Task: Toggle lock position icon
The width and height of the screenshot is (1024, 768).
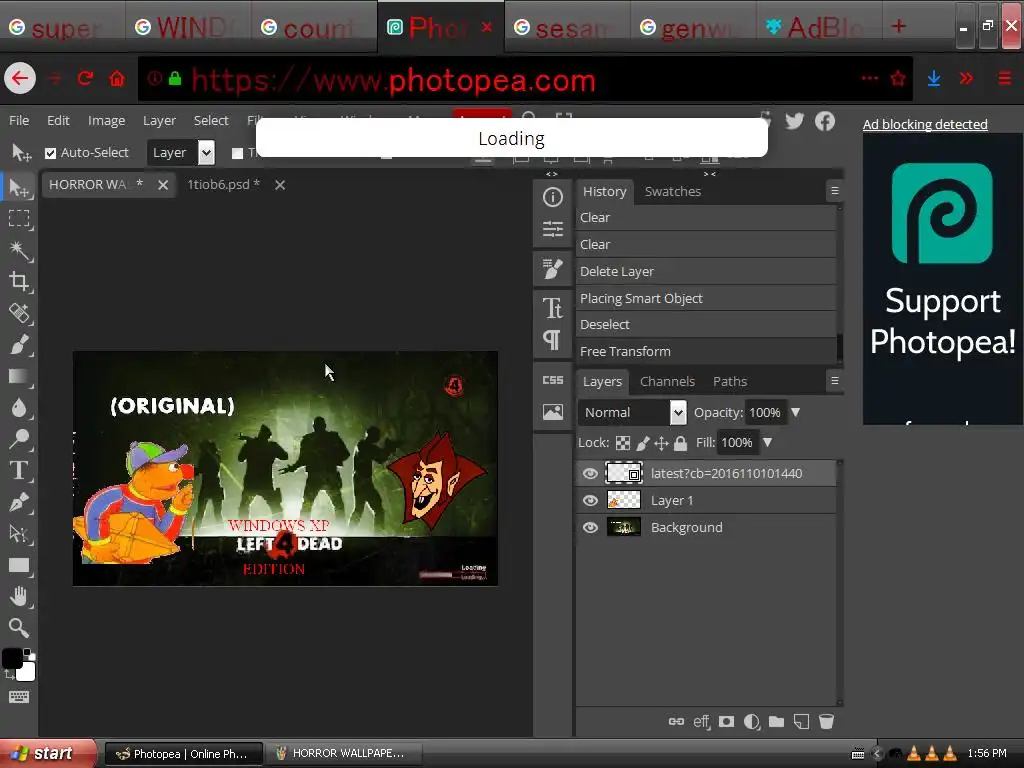Action: coord(661,443)
